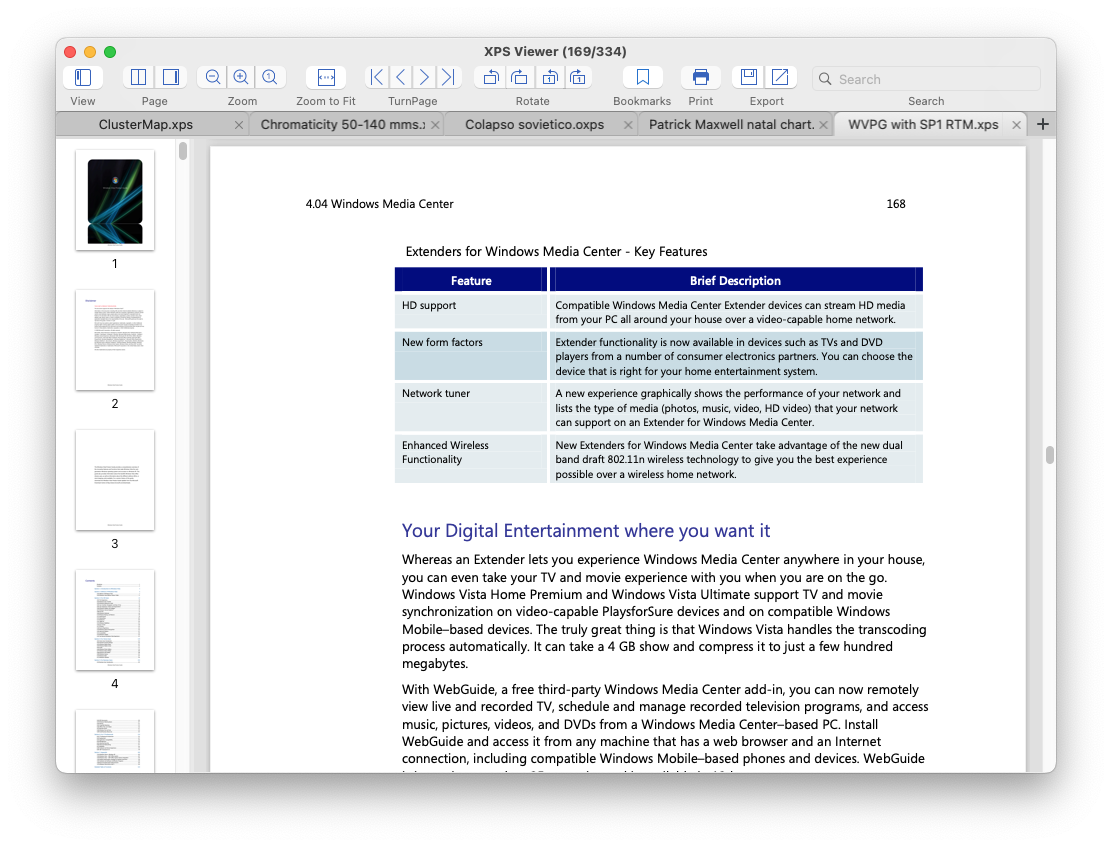Screen dimensions: 1112x847
Task: Close the Chromaticity 50-140 mms tab
Action: tap(435, 125)
